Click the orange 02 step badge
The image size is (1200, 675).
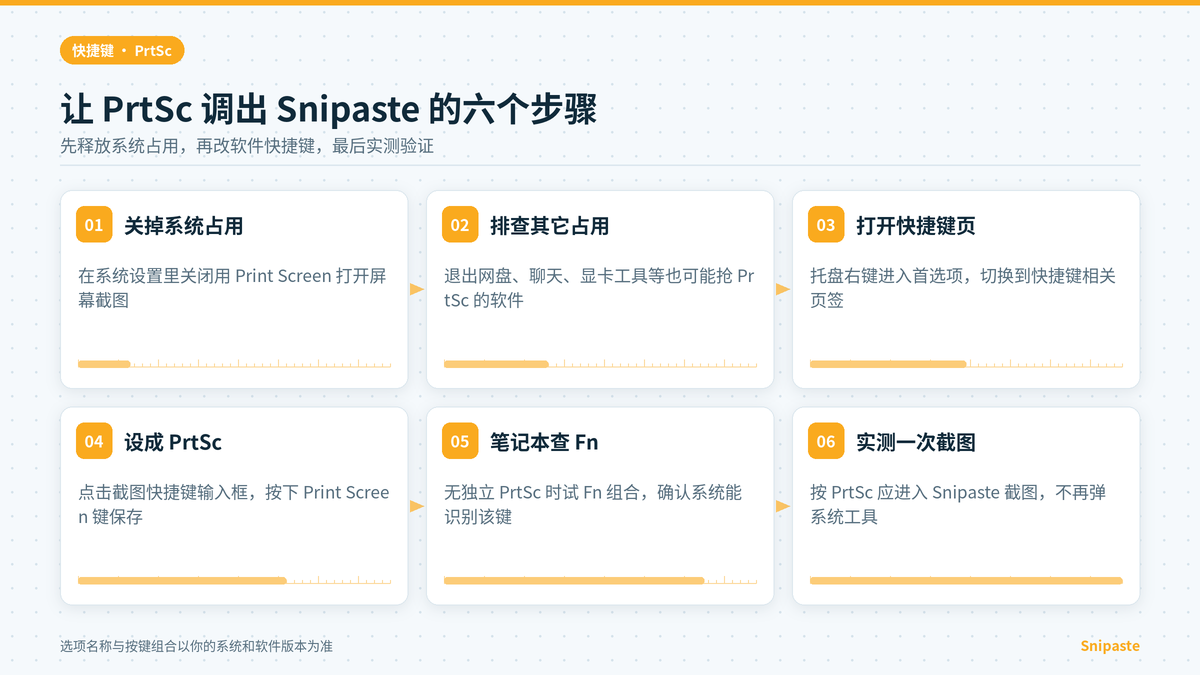click(x=460, y=225)
